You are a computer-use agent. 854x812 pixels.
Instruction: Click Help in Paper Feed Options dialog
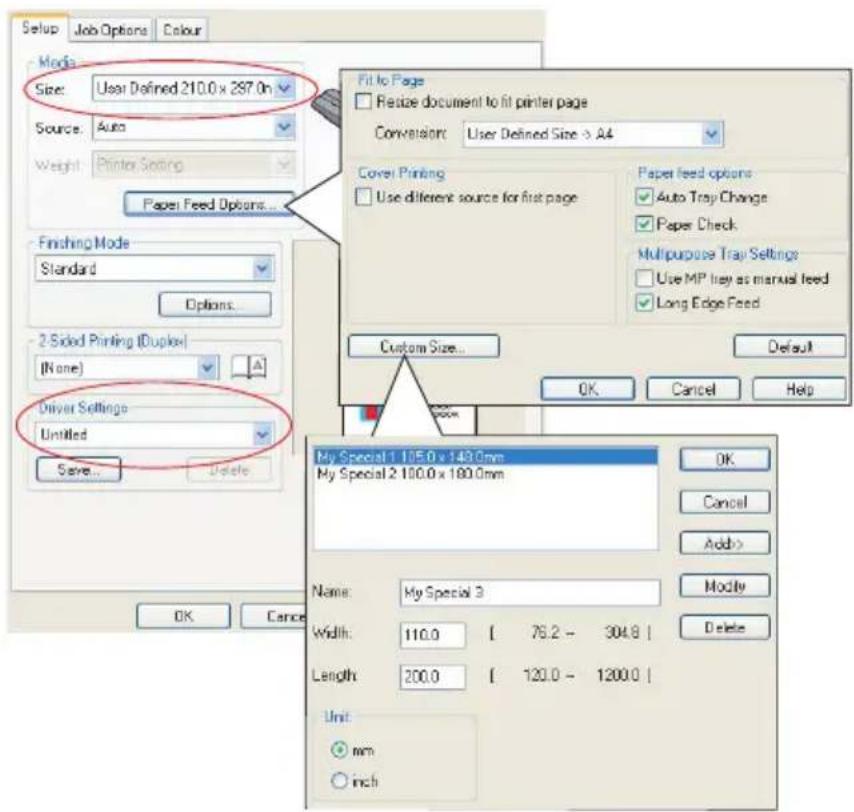click(800, 389)
